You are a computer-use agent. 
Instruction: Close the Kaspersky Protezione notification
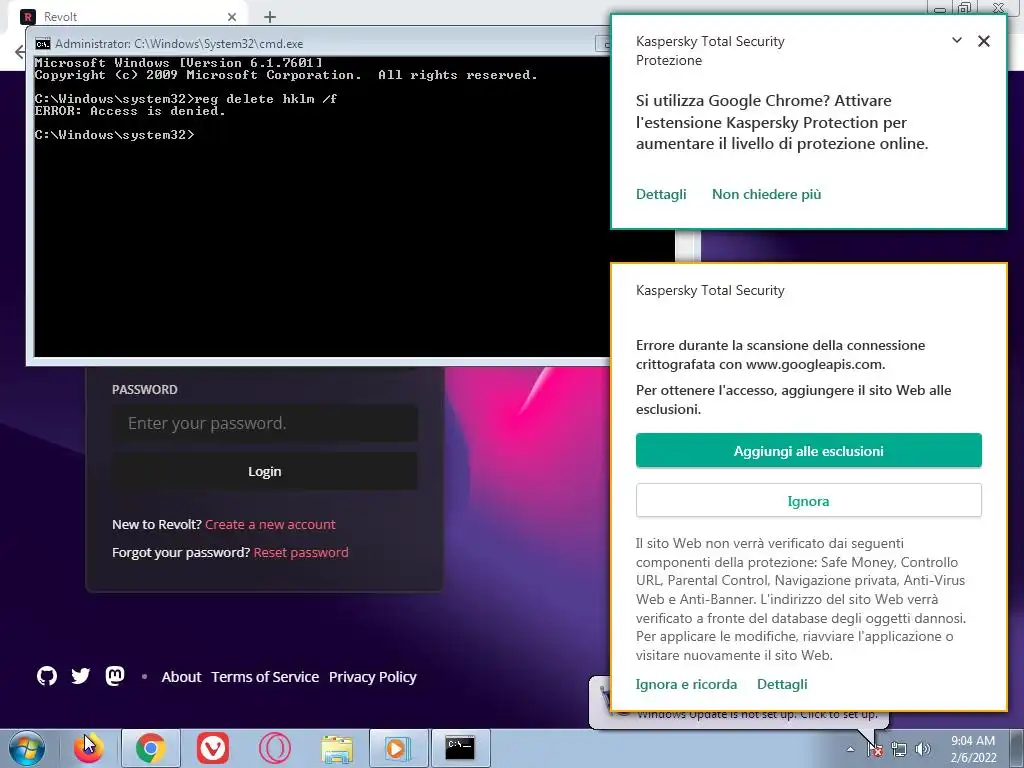point(984,41)
